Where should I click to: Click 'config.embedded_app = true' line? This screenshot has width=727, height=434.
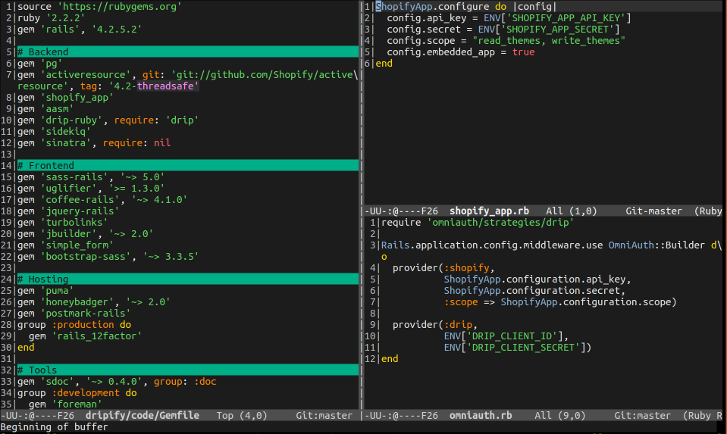[460, 52]
